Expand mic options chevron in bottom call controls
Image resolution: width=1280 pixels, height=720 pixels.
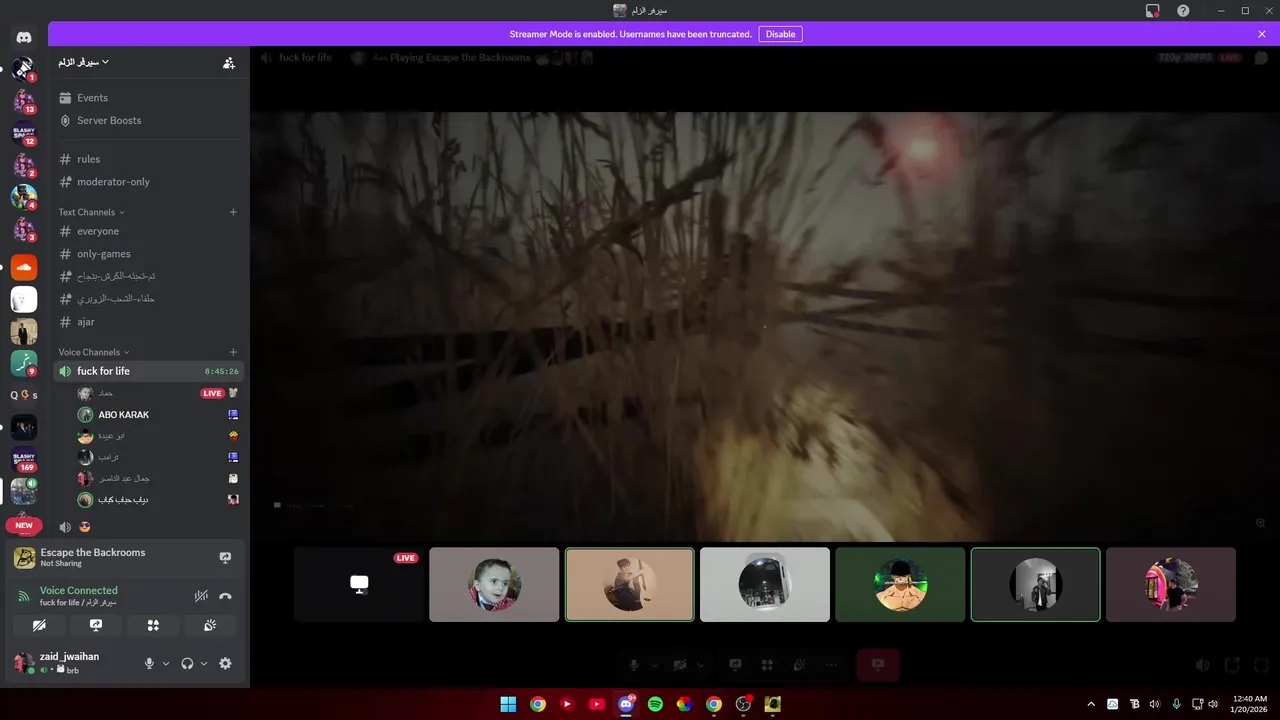coord(655,665)
